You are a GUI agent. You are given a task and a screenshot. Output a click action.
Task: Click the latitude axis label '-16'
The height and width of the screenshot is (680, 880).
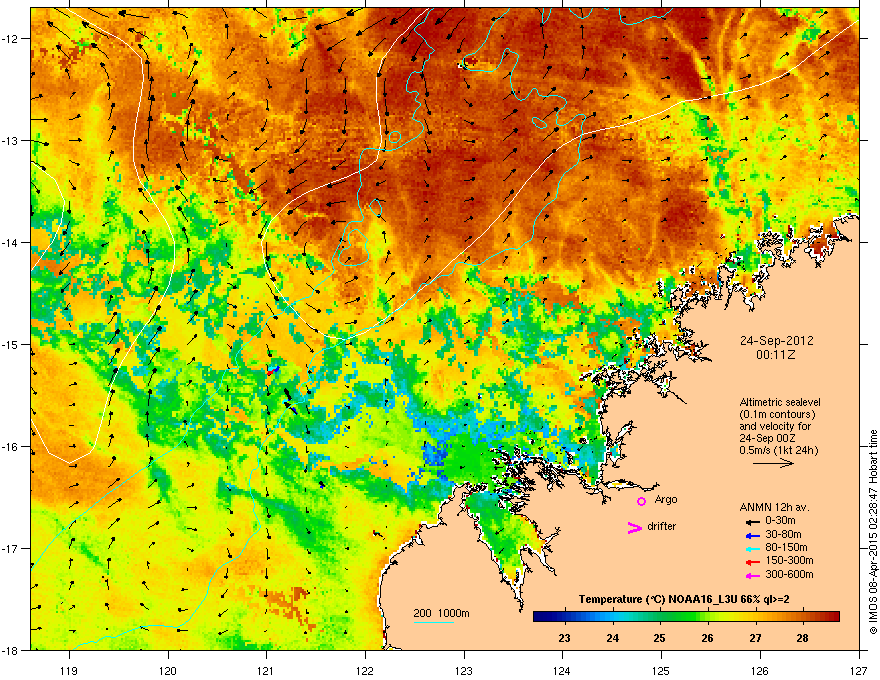tap(10, 447)
